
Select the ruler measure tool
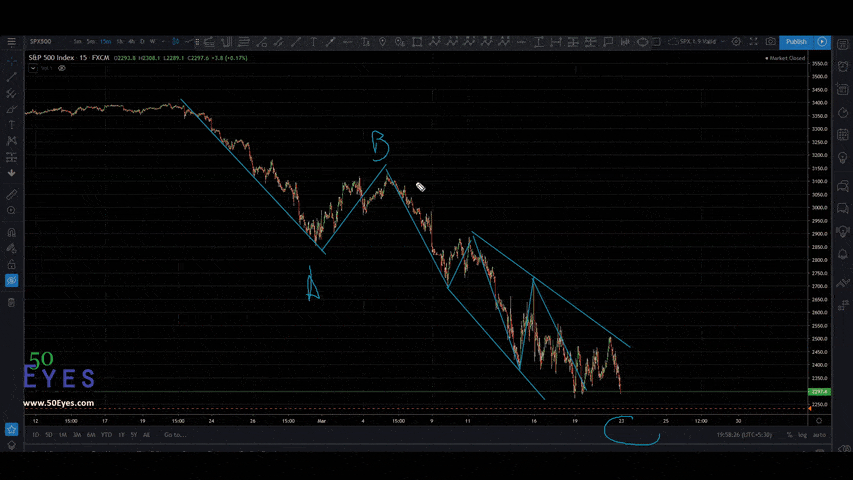click(11, 194)
